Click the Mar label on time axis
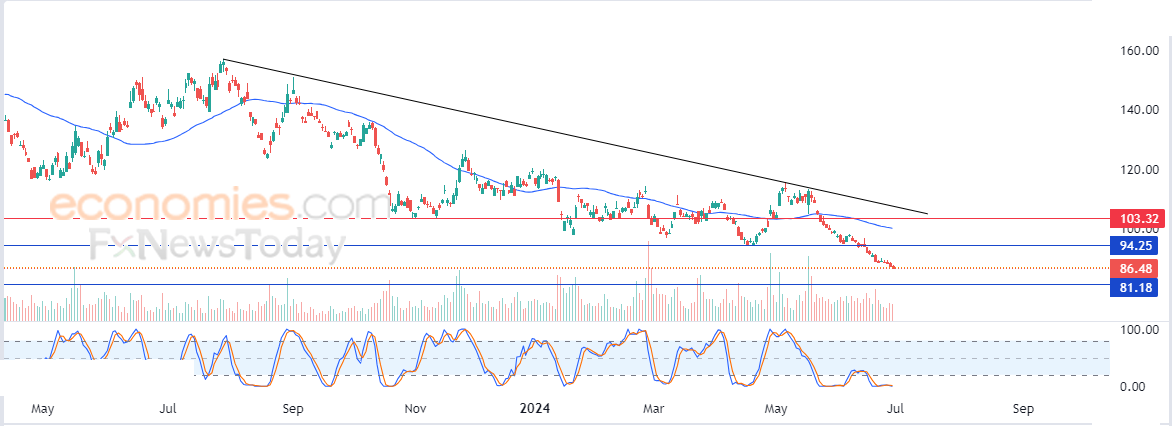This screenshot has width=1172, height=426. tap(653, 409)
